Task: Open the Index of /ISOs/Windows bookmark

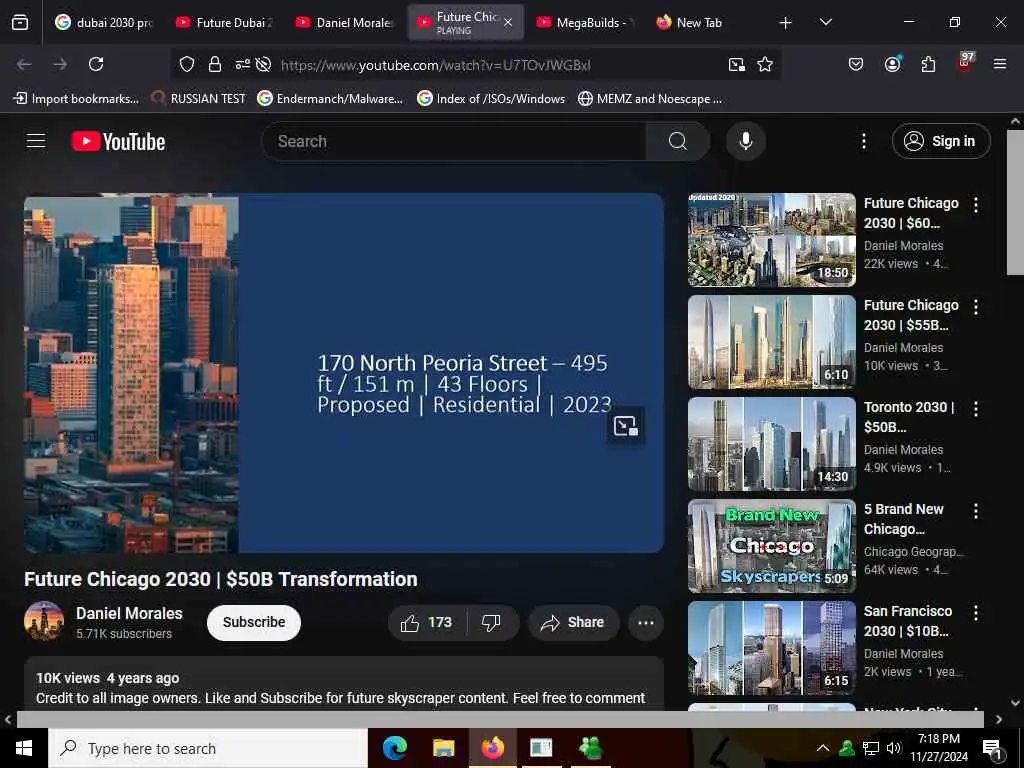Action: coord(490,99)
